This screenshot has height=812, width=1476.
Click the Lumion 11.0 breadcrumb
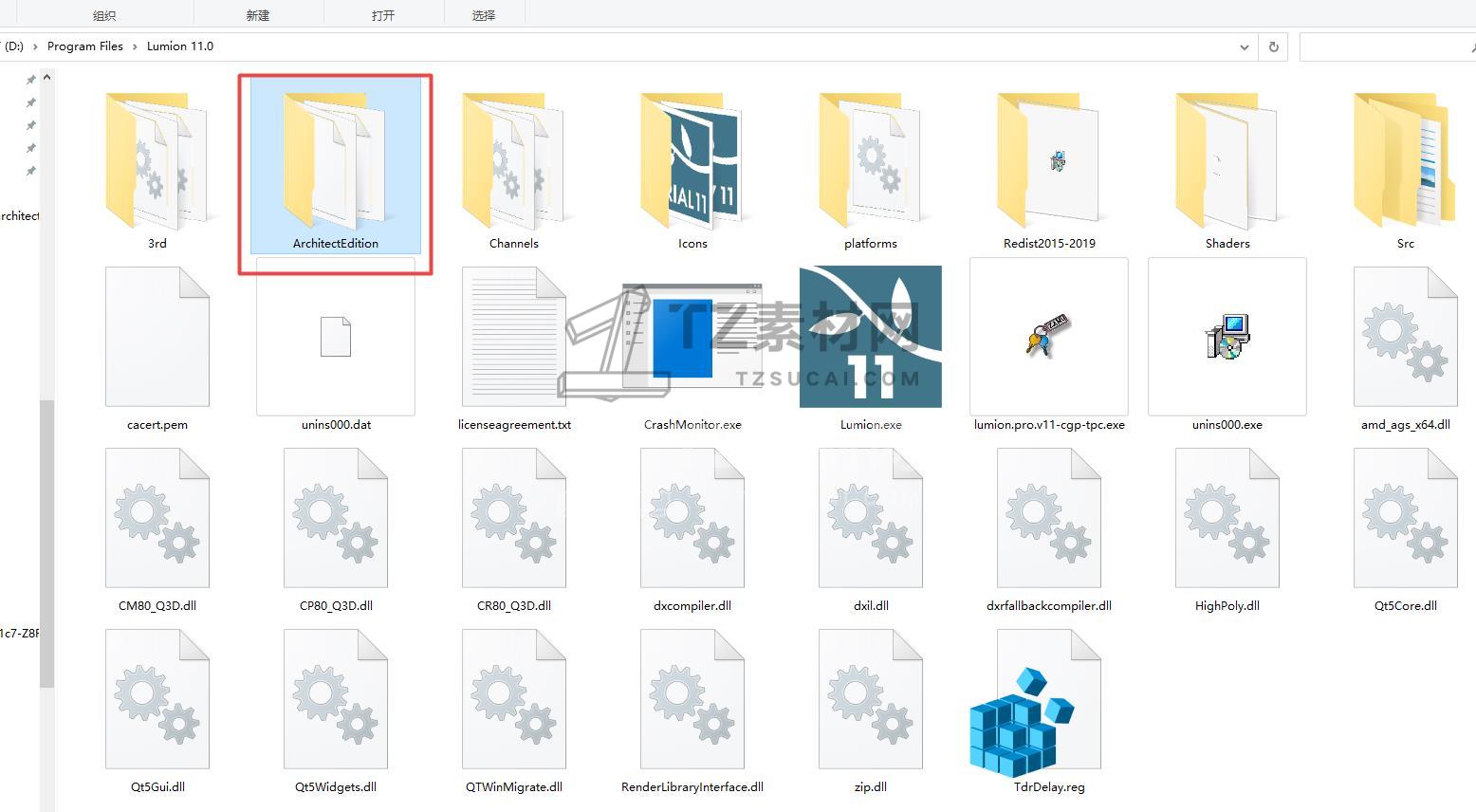tap(180, 46)
